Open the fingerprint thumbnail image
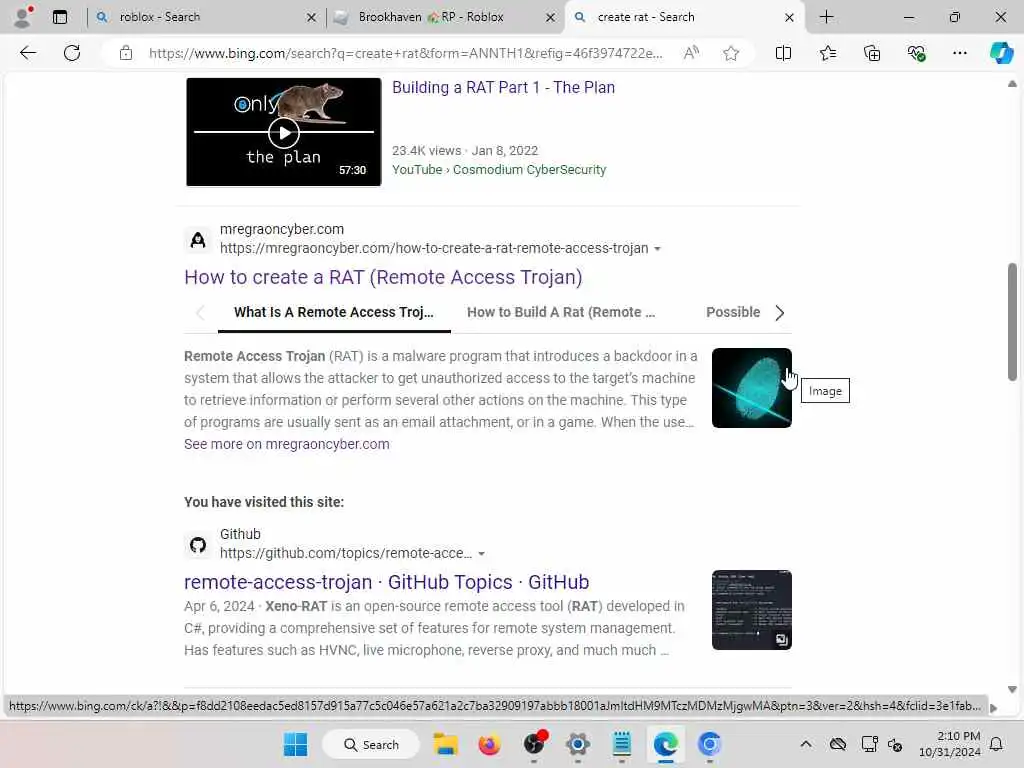Screen dimensions: 1024x768 (x=752, y=388)
